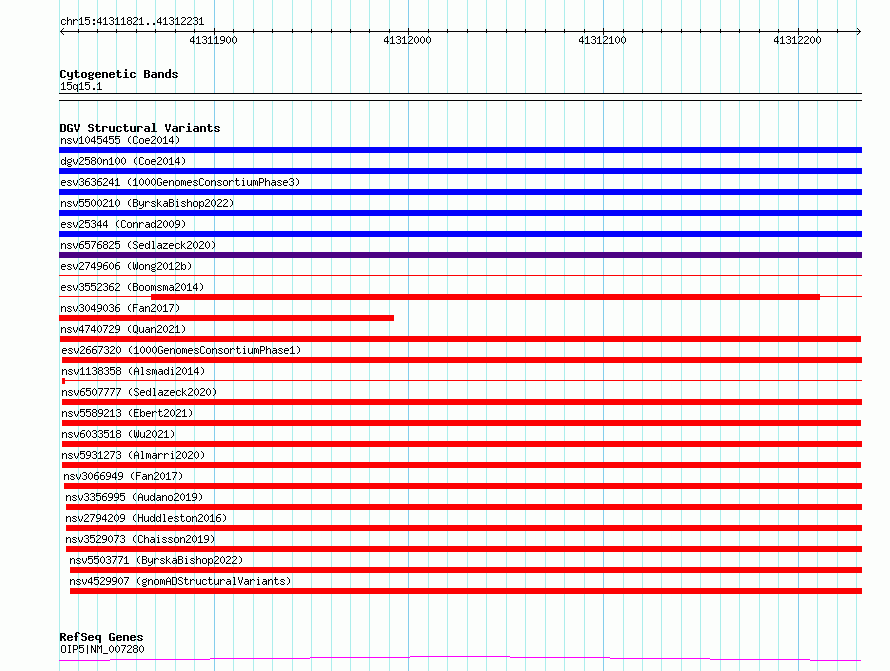Open esv3552362 (Boomsma2014) label
The image size is (890, 671).
[x=132, y=287]
